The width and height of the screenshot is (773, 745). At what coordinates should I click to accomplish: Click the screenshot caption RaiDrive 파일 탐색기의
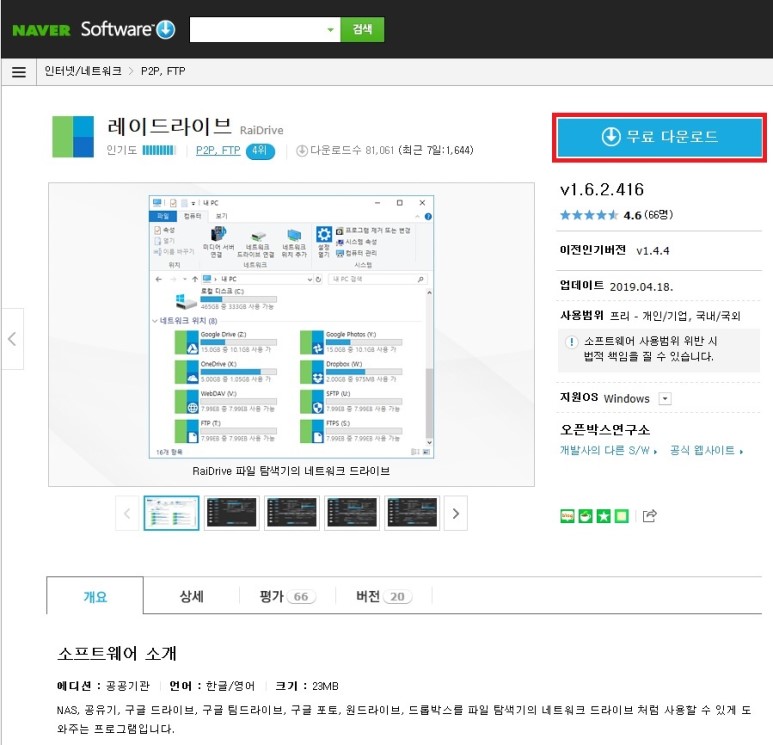coord(291,471)
